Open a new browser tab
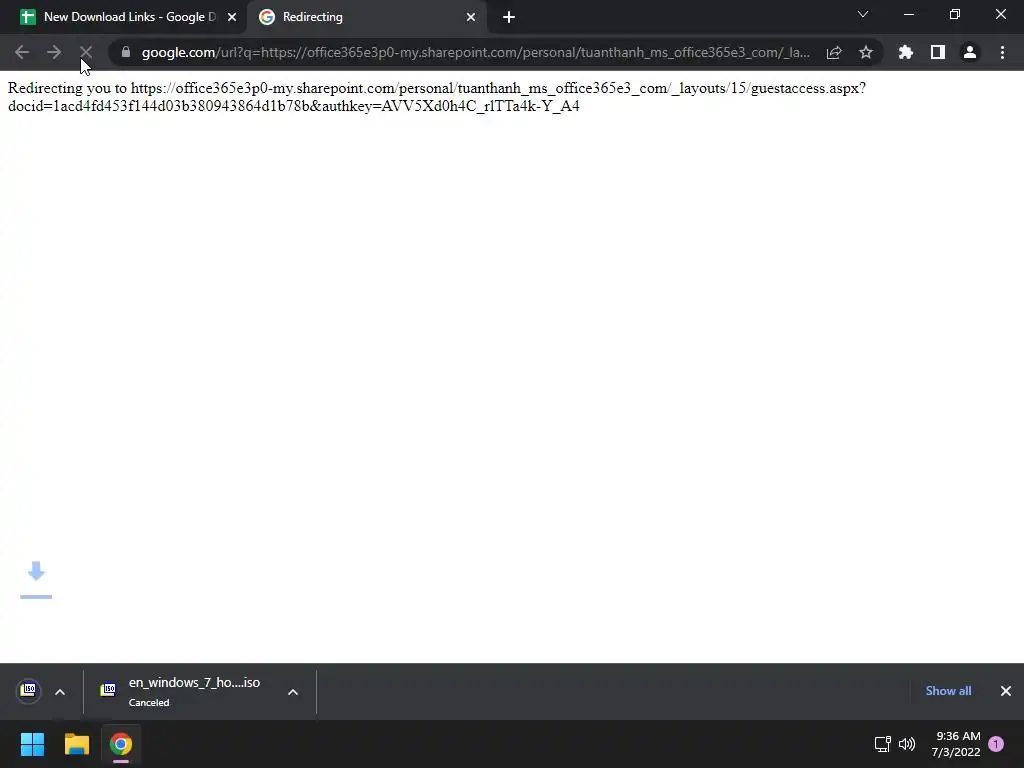The image size is (1024, 768). click(509, 17)
